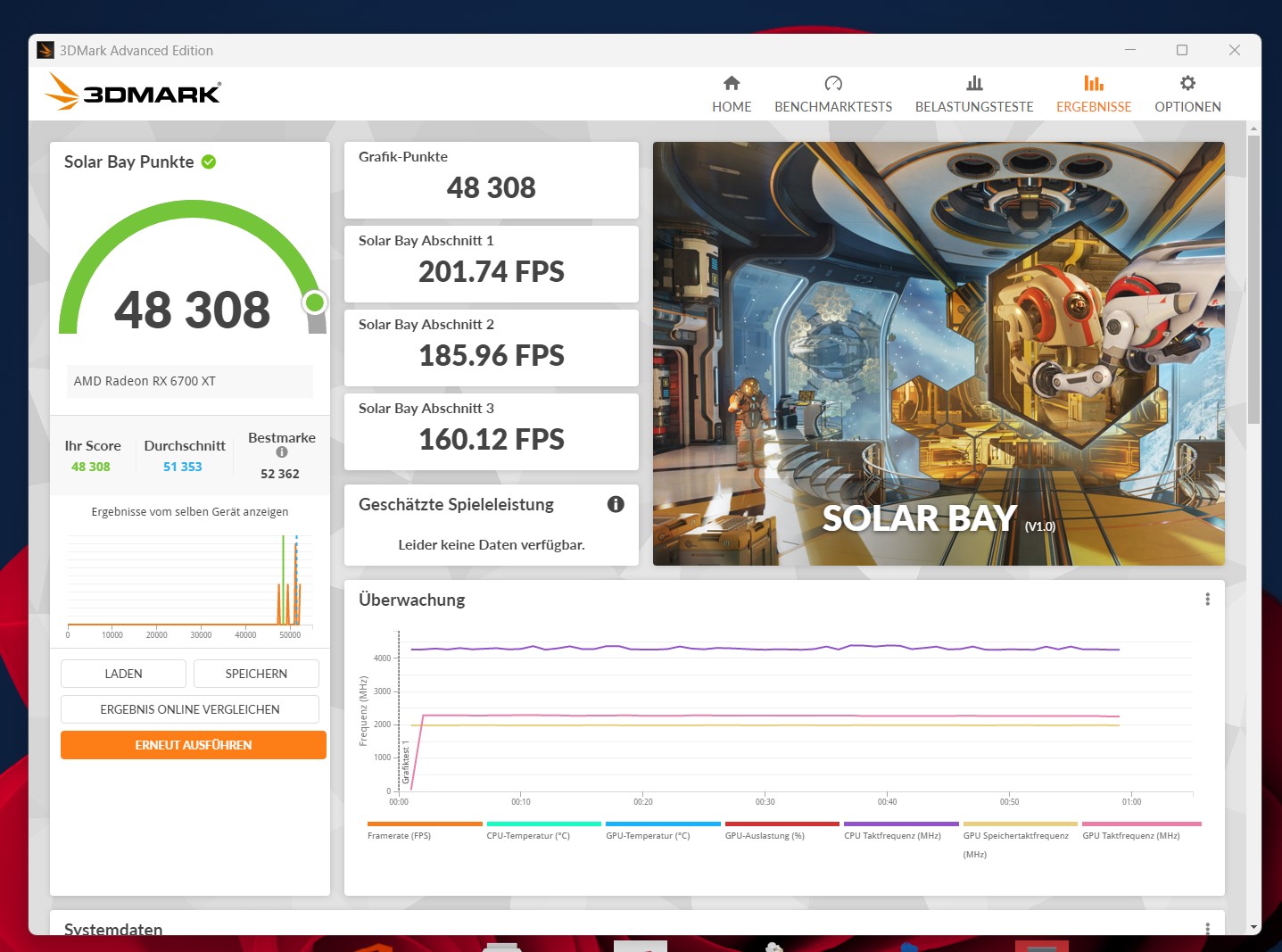Toggle the GPU Speichertaktfrequenz legend series
Image resolution: width=1282 pixels, height=952 pixels.
(1021, 840)
